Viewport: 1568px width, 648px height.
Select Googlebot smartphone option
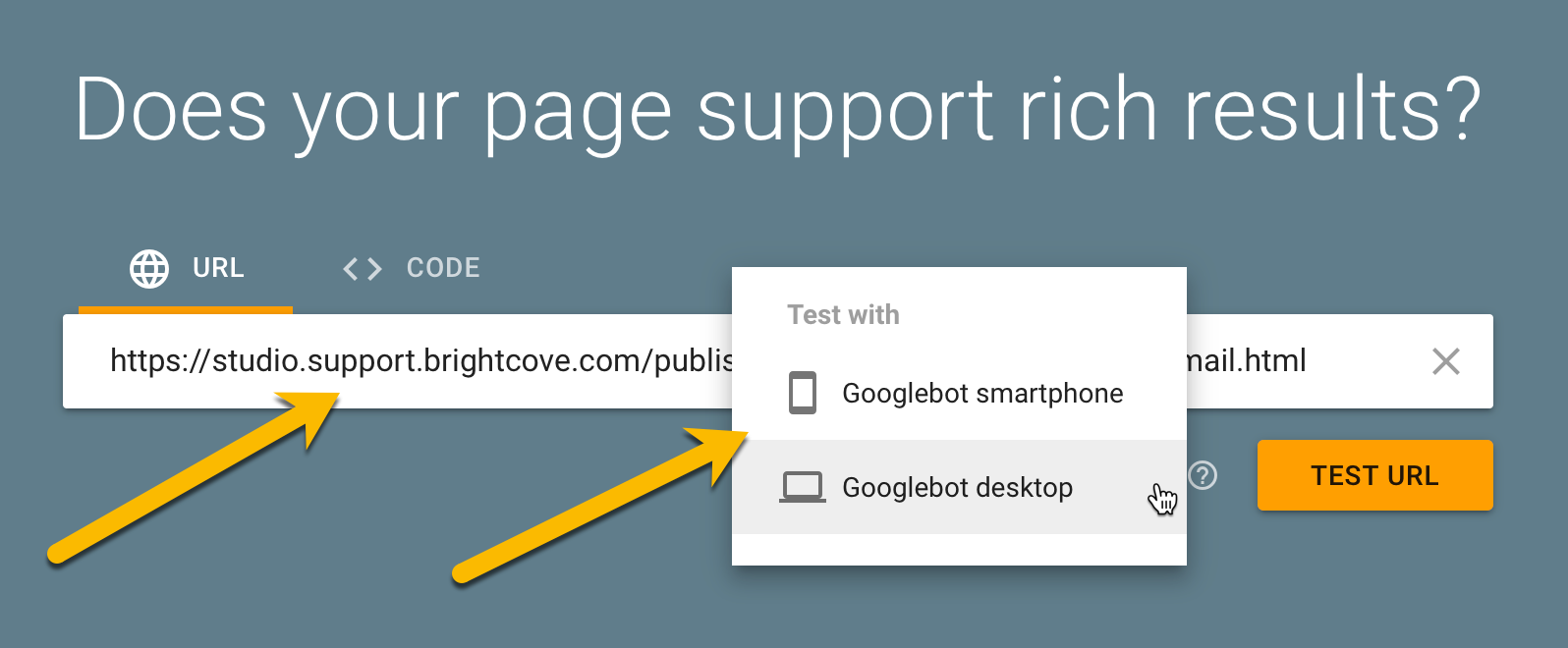981,393
